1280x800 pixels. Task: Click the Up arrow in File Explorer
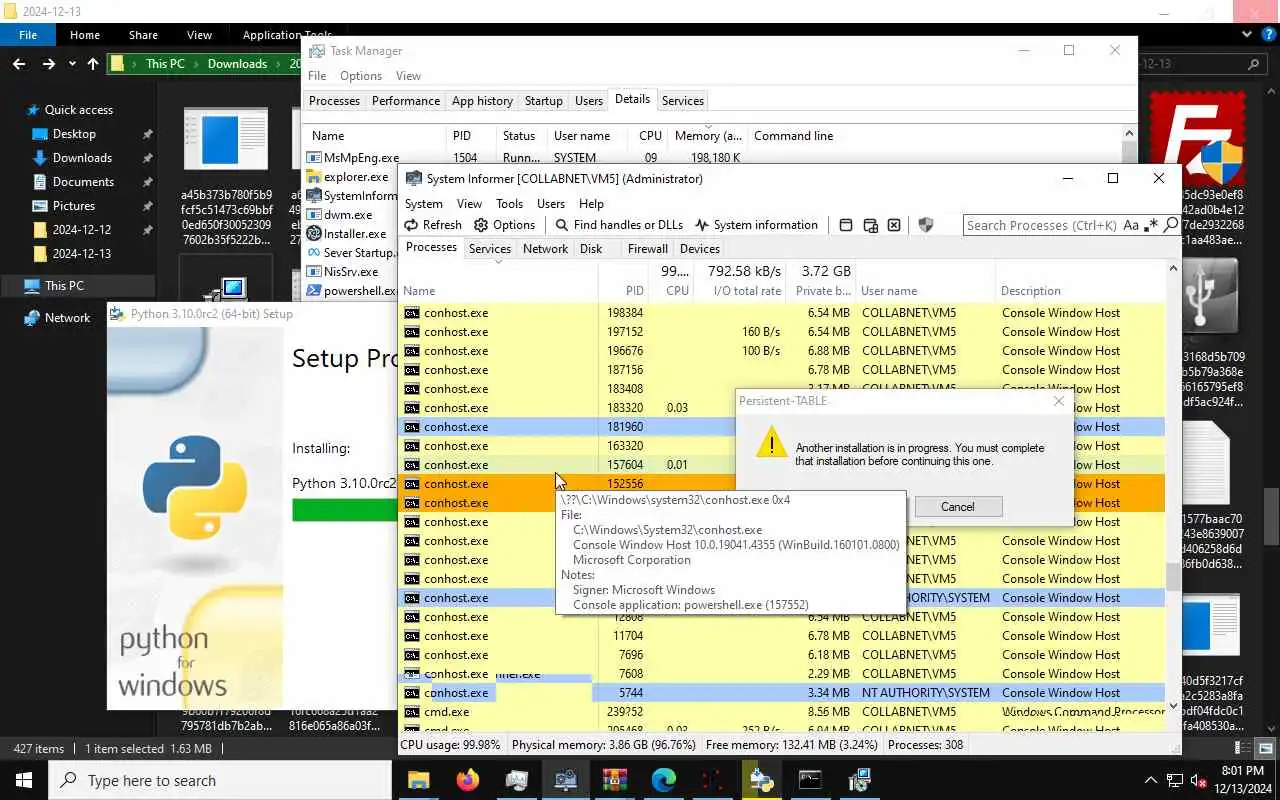[x=93, y=64]
